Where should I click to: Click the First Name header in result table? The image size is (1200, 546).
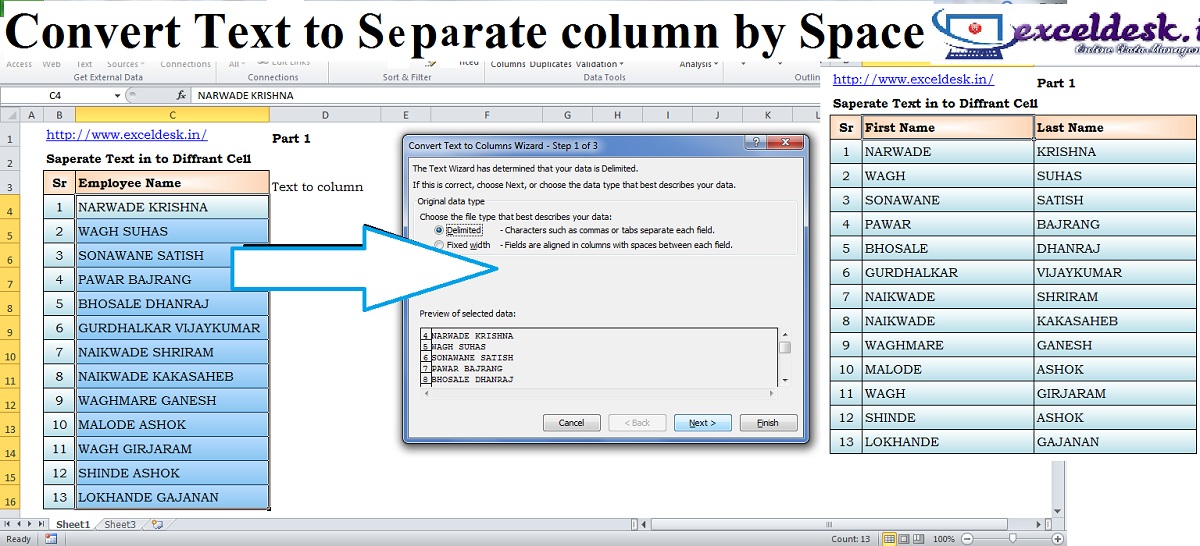(948, 127)
